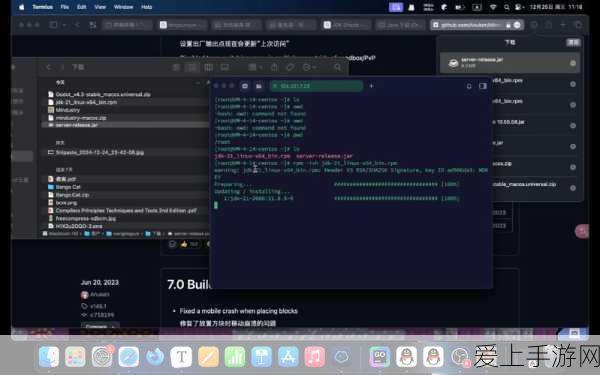The height and width of the screenshot is (375, 600).
Task: Click server-release.jar in downloads popover
Action: pos(509,63)
